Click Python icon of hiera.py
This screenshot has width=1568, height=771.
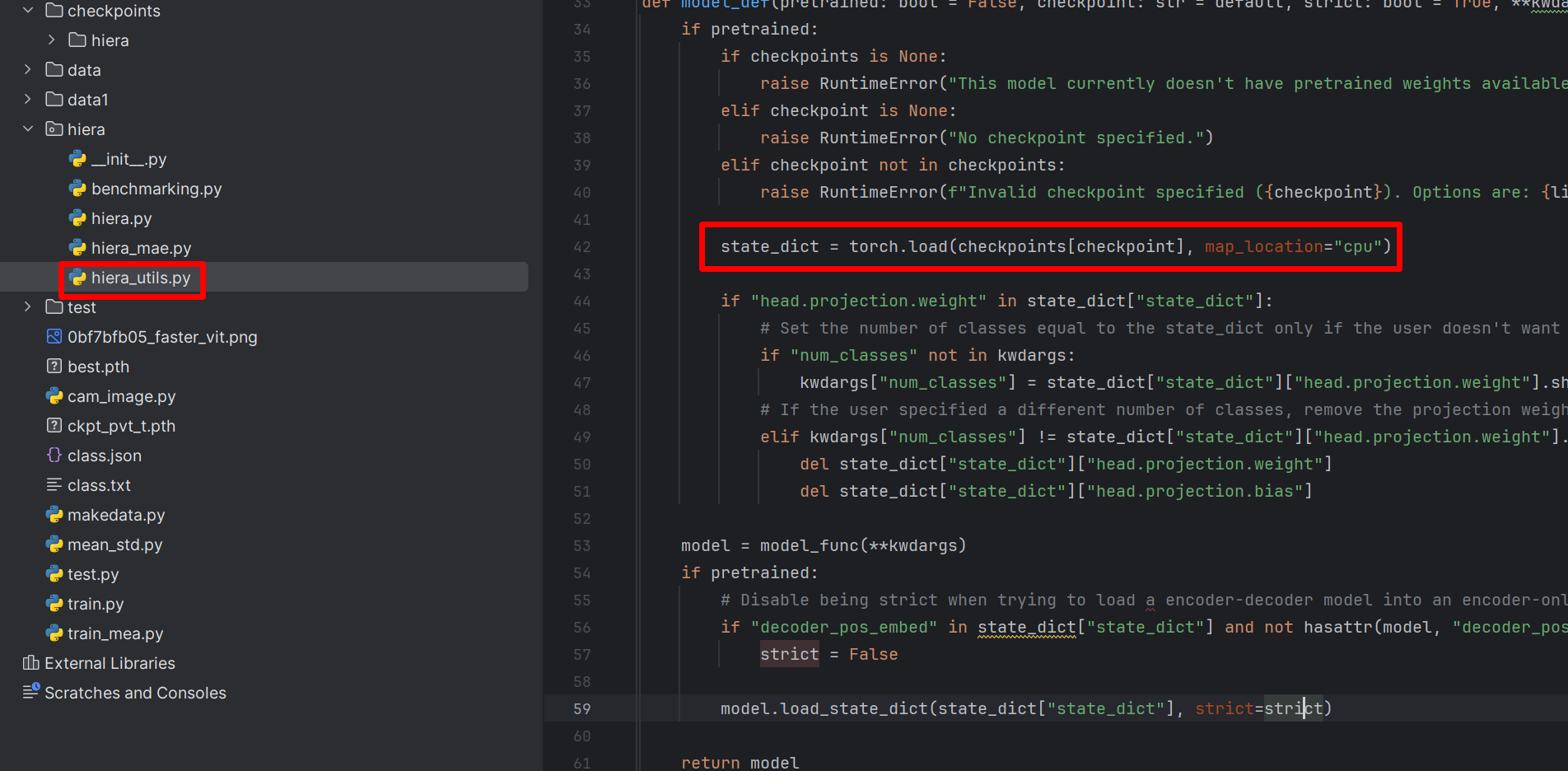(78, 218)
